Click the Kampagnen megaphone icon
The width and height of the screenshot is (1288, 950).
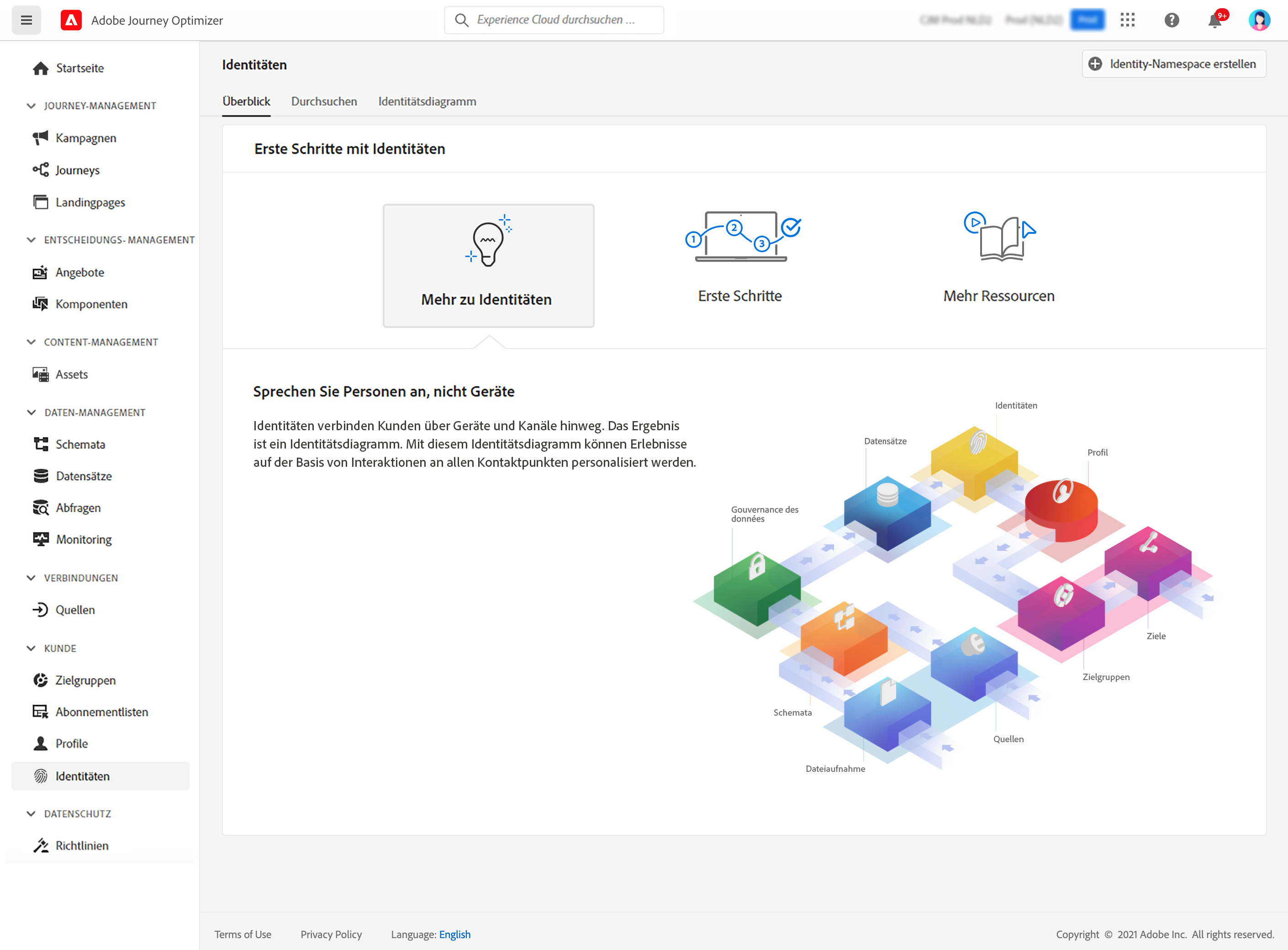tap(40, 138)
